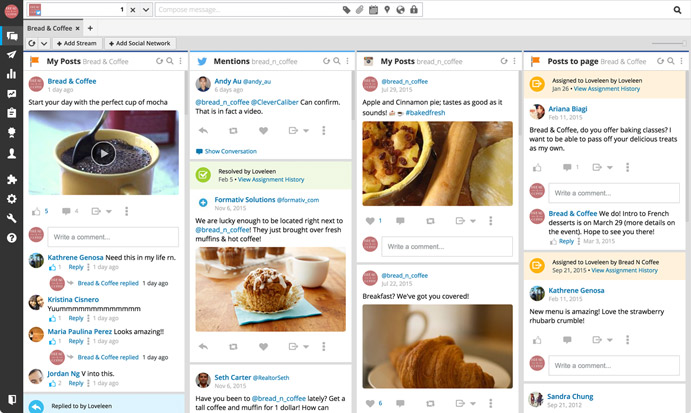Open App Directory puzzle piece icon
This screenshot has height=413, width=691.
tap(11, 179)
